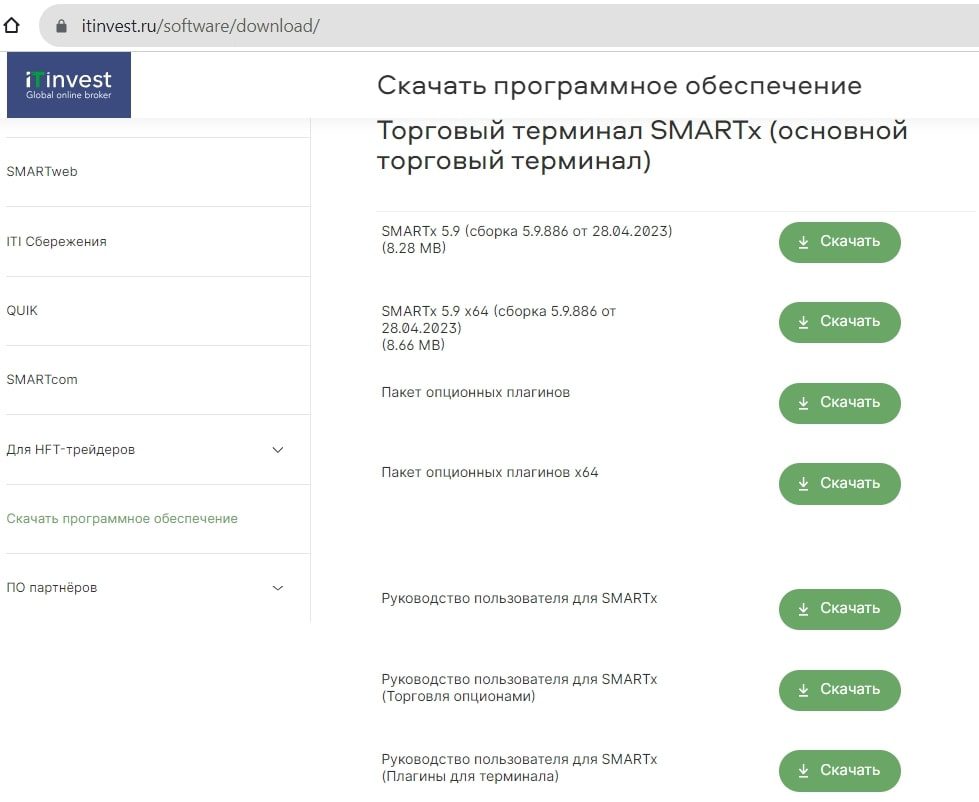Click text Руководство пользователя для SMARTx (Плагины для терминала)
Screen dimensions: 979x802
click(519, 768)
